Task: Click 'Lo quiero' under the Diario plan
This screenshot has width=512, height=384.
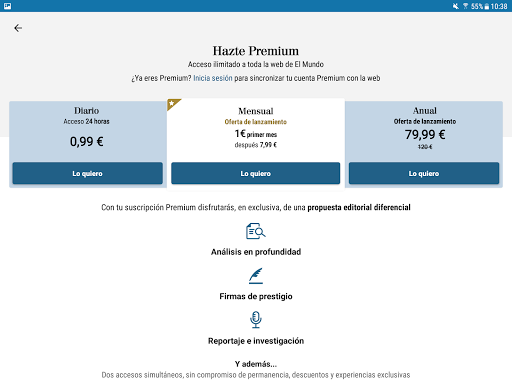Action: (x=88, y=173)
